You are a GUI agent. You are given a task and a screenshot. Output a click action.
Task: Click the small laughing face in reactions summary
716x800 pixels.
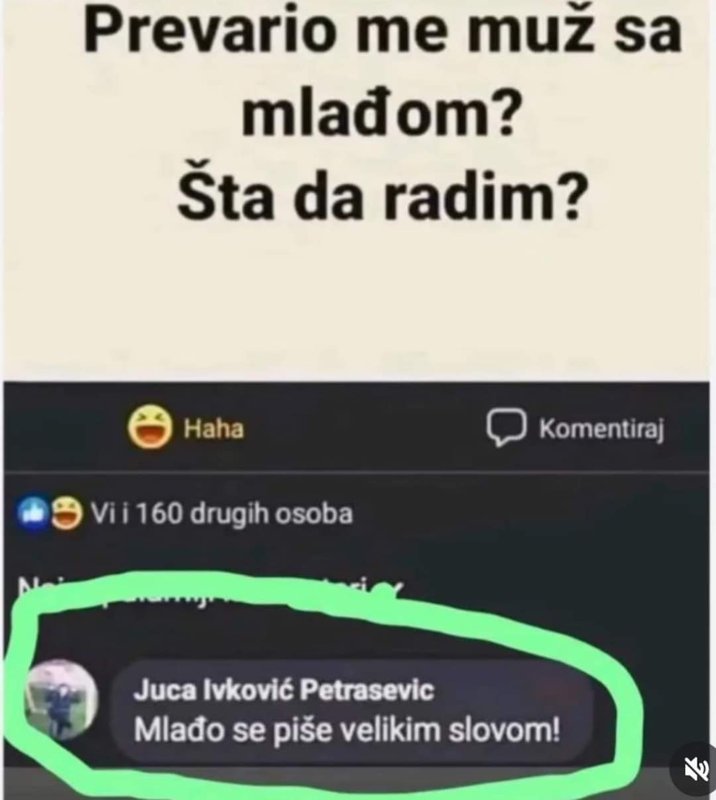pyautogui.click(x=67, y=514)
